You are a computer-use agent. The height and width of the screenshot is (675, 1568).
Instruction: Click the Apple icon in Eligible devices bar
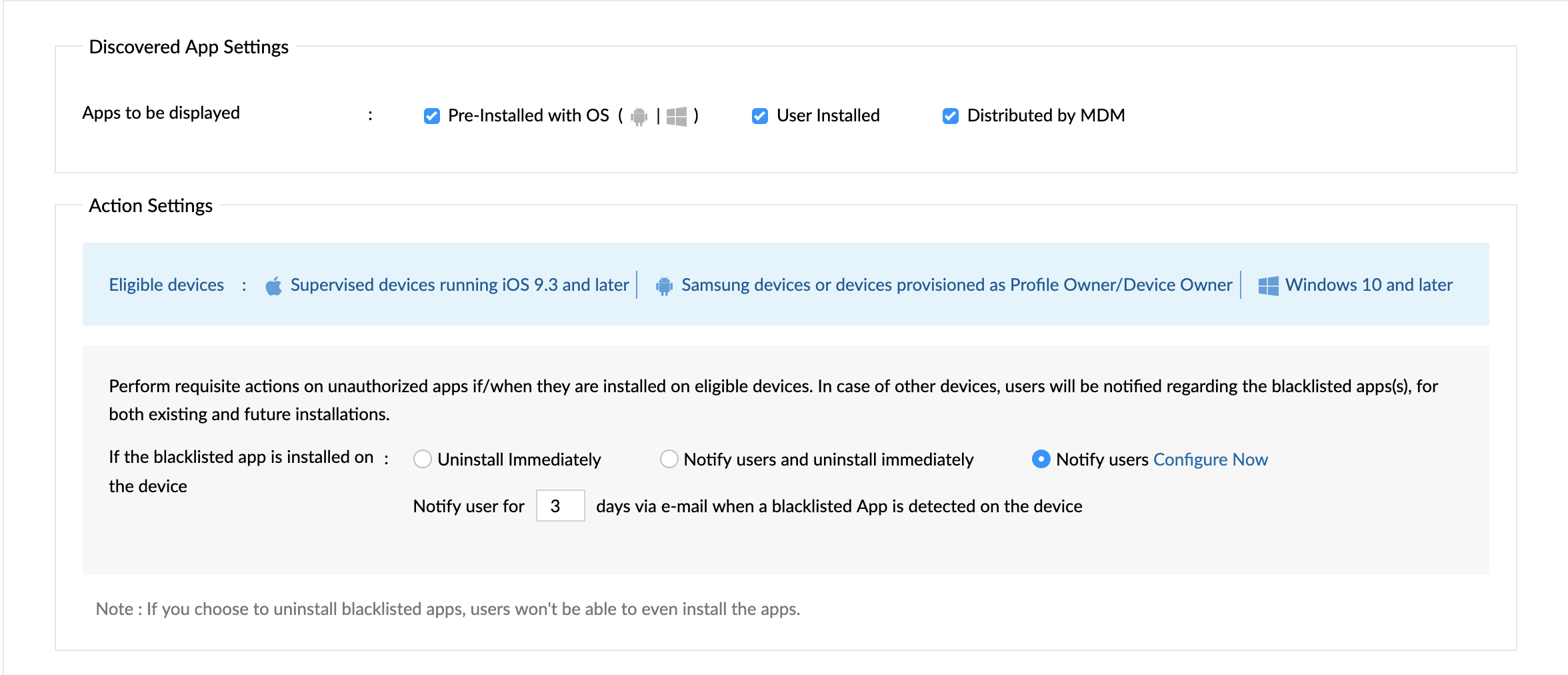pos(273,286)
